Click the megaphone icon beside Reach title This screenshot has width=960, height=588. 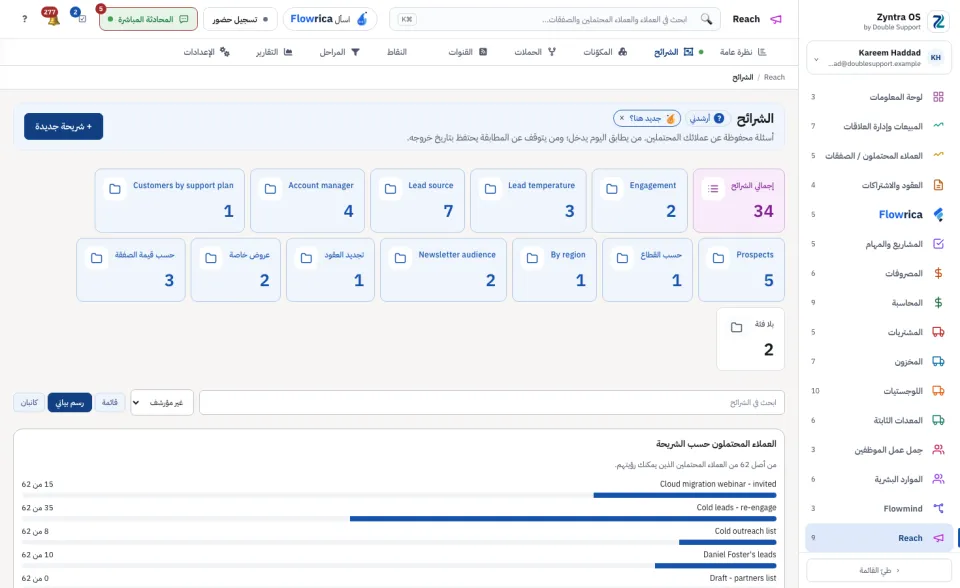pos(776,19)
